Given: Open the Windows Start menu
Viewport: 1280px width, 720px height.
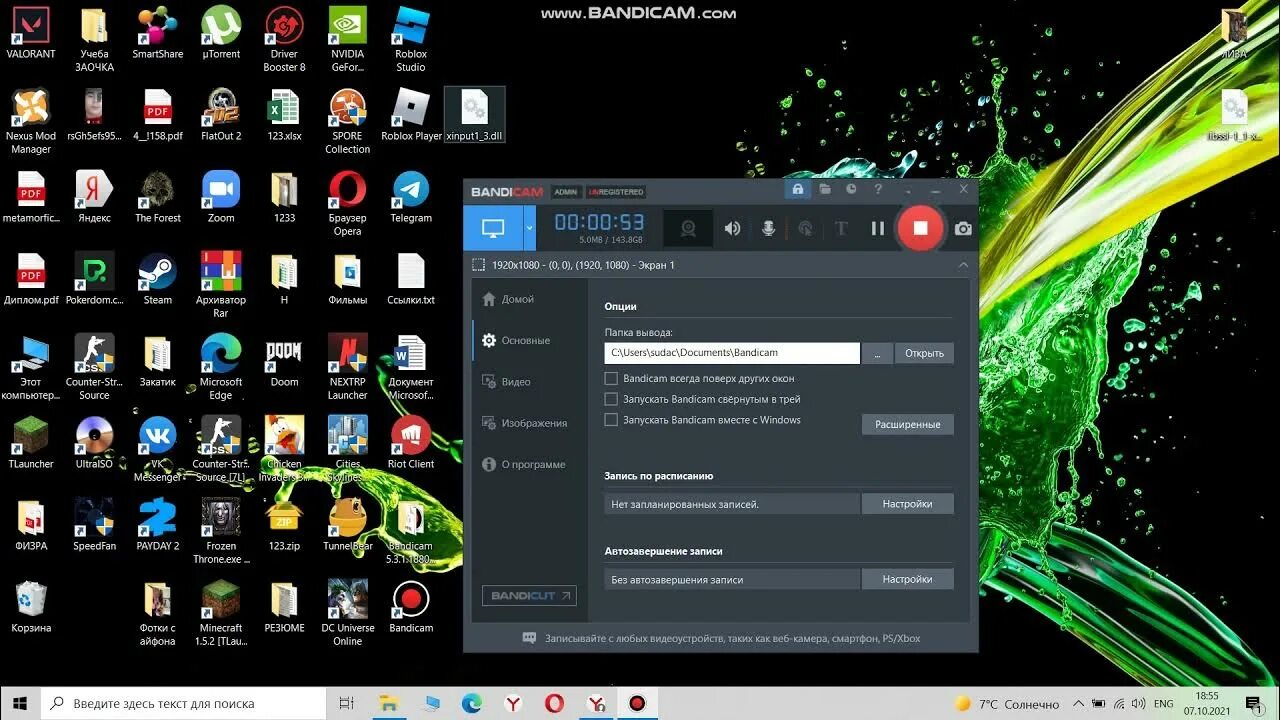Looking at the screenshot, I should coord(20,703).
